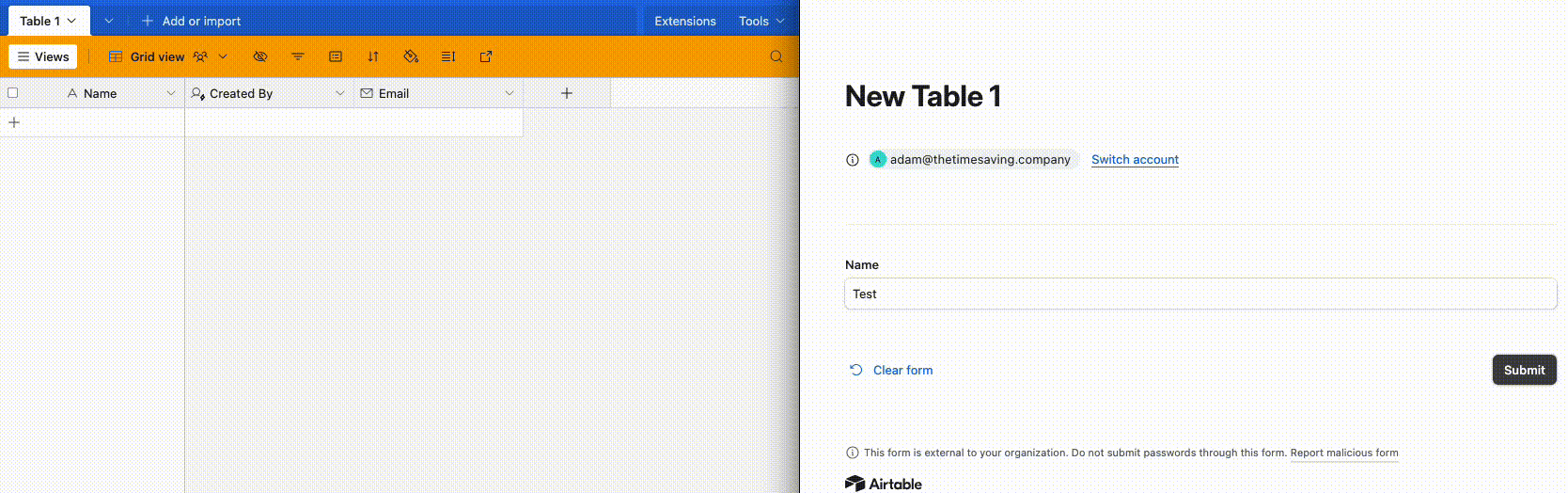Image resolution: width=1568 pixels, height=493 pixels.
Task: Click into the Name input field
Action: pos(1200,294)
